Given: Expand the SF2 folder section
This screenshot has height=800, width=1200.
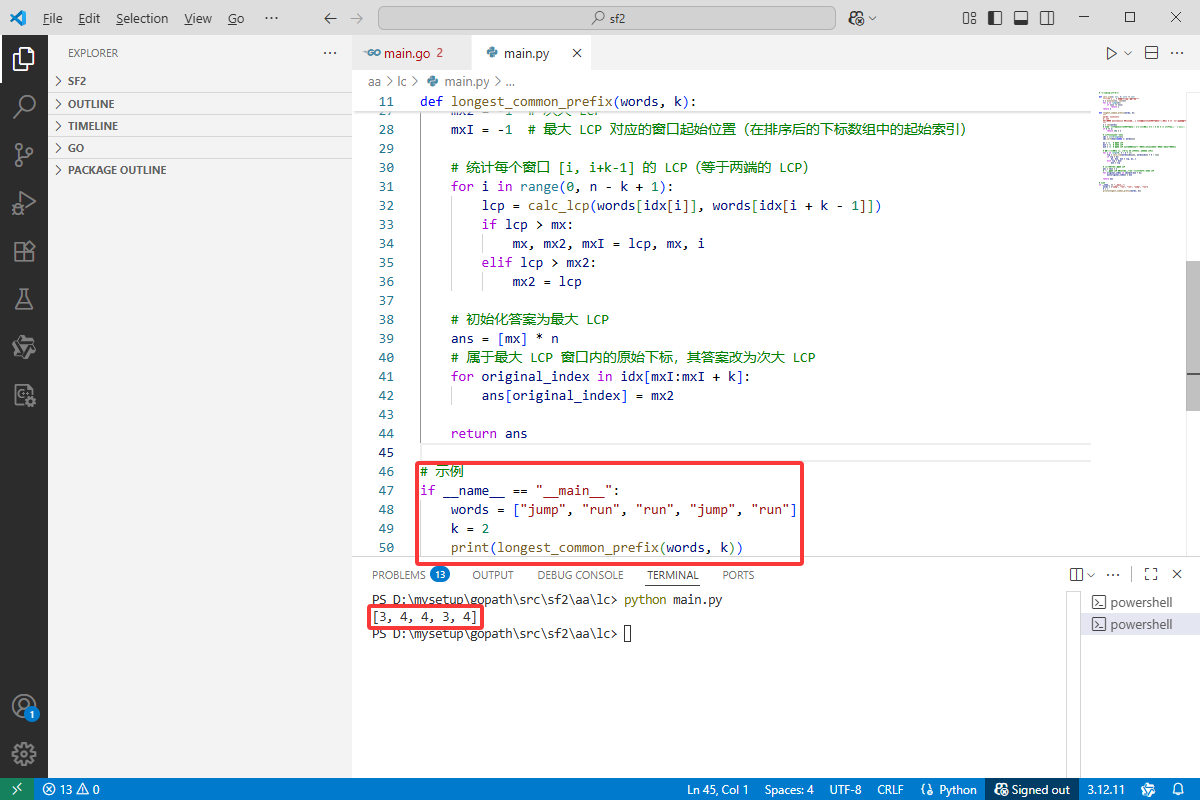Looking at the screenshot, I should click(198, 81).
